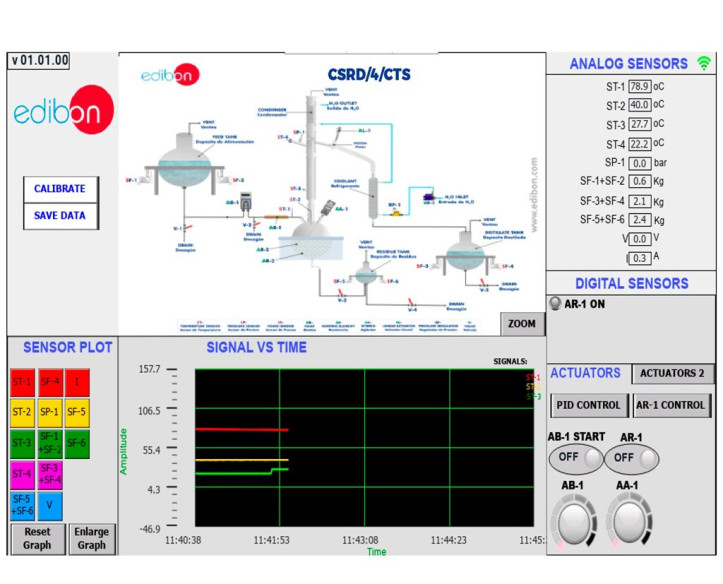The height and width of the screenshot is (584, 723).
Task: Click the AB-1 rotary knob
Action: coord(576,520)
